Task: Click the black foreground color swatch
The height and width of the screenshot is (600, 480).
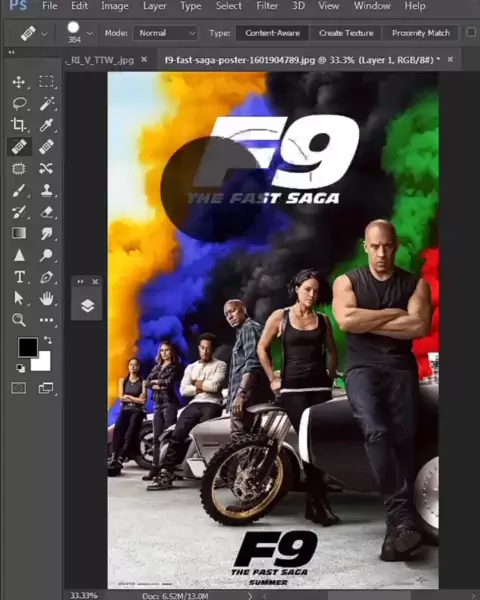Action: click(x=28, y=347)
